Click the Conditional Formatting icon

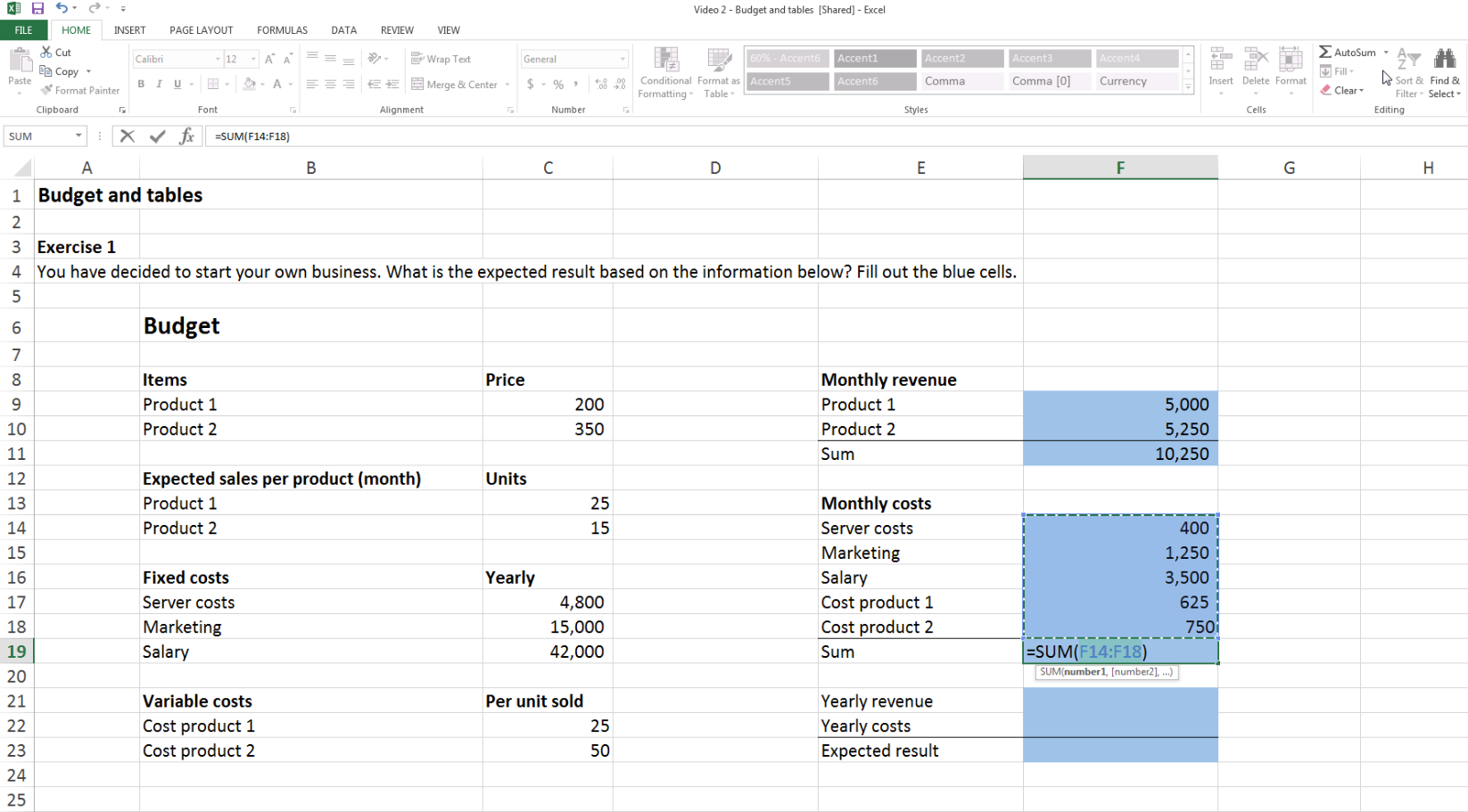pos(665,61)
